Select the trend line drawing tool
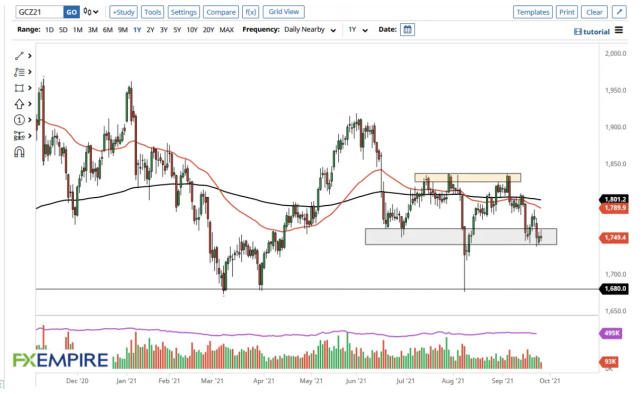This screenshot has width=643, height=394. pyautogui.click(x=19, y=56)
